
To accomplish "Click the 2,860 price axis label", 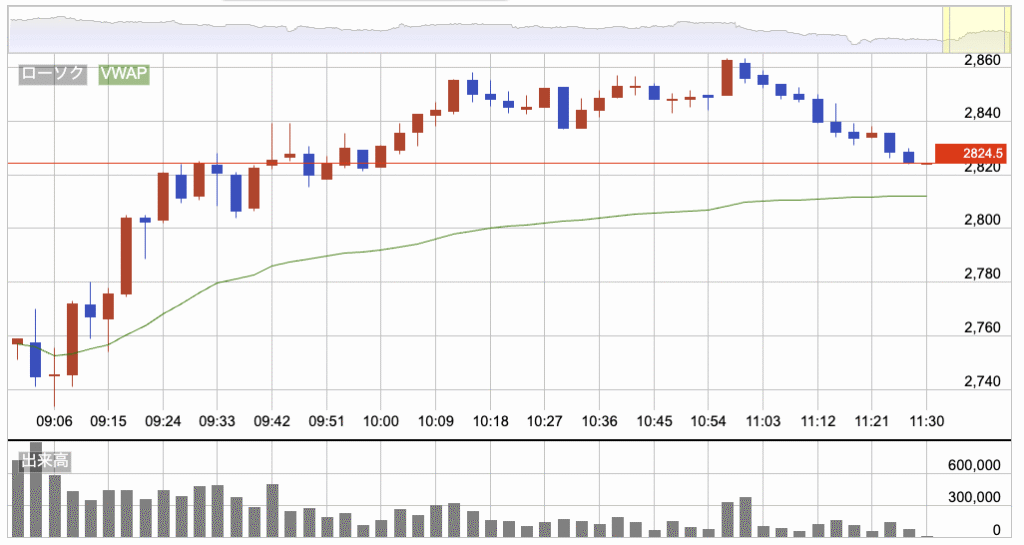I will 980,60.
